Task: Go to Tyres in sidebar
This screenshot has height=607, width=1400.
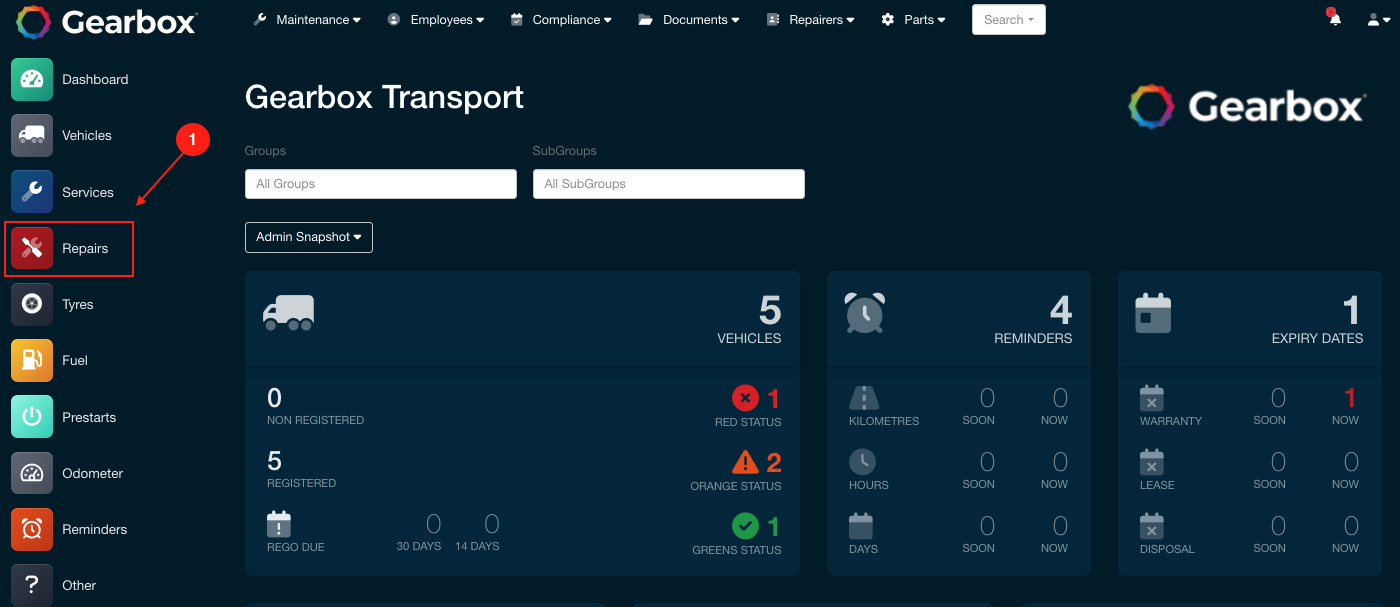Action: click(78, 304)
